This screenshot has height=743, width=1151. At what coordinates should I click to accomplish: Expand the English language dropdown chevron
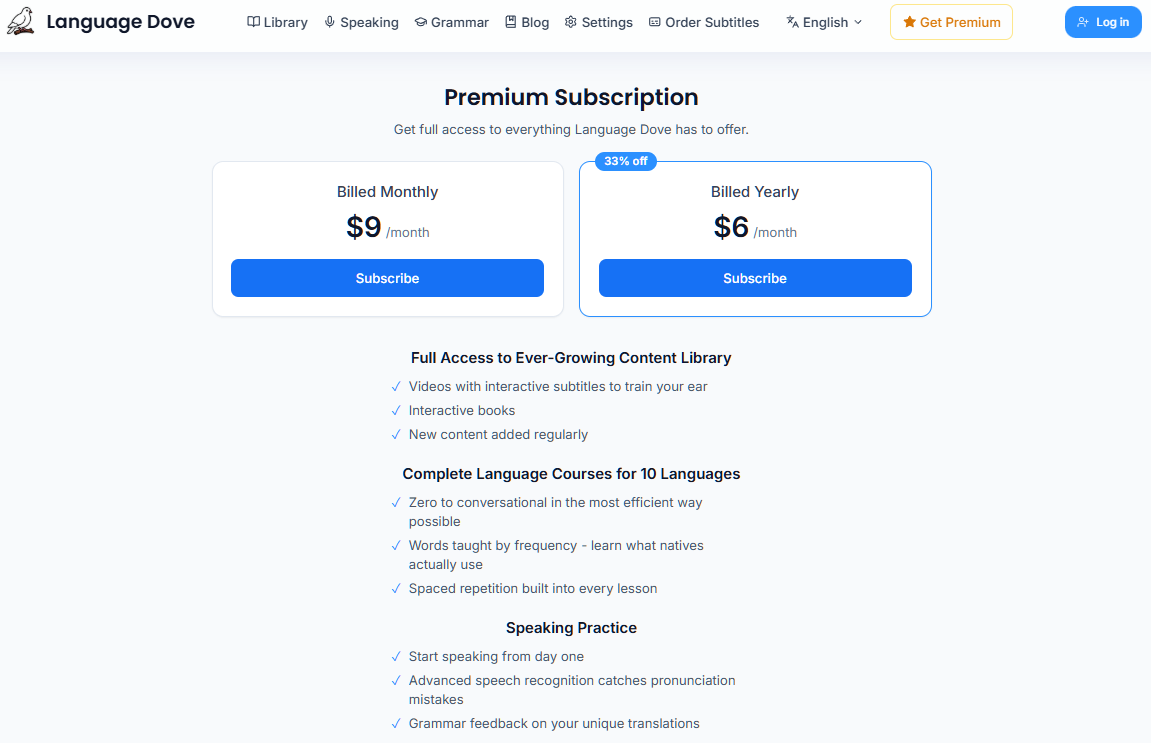point(858,22)
